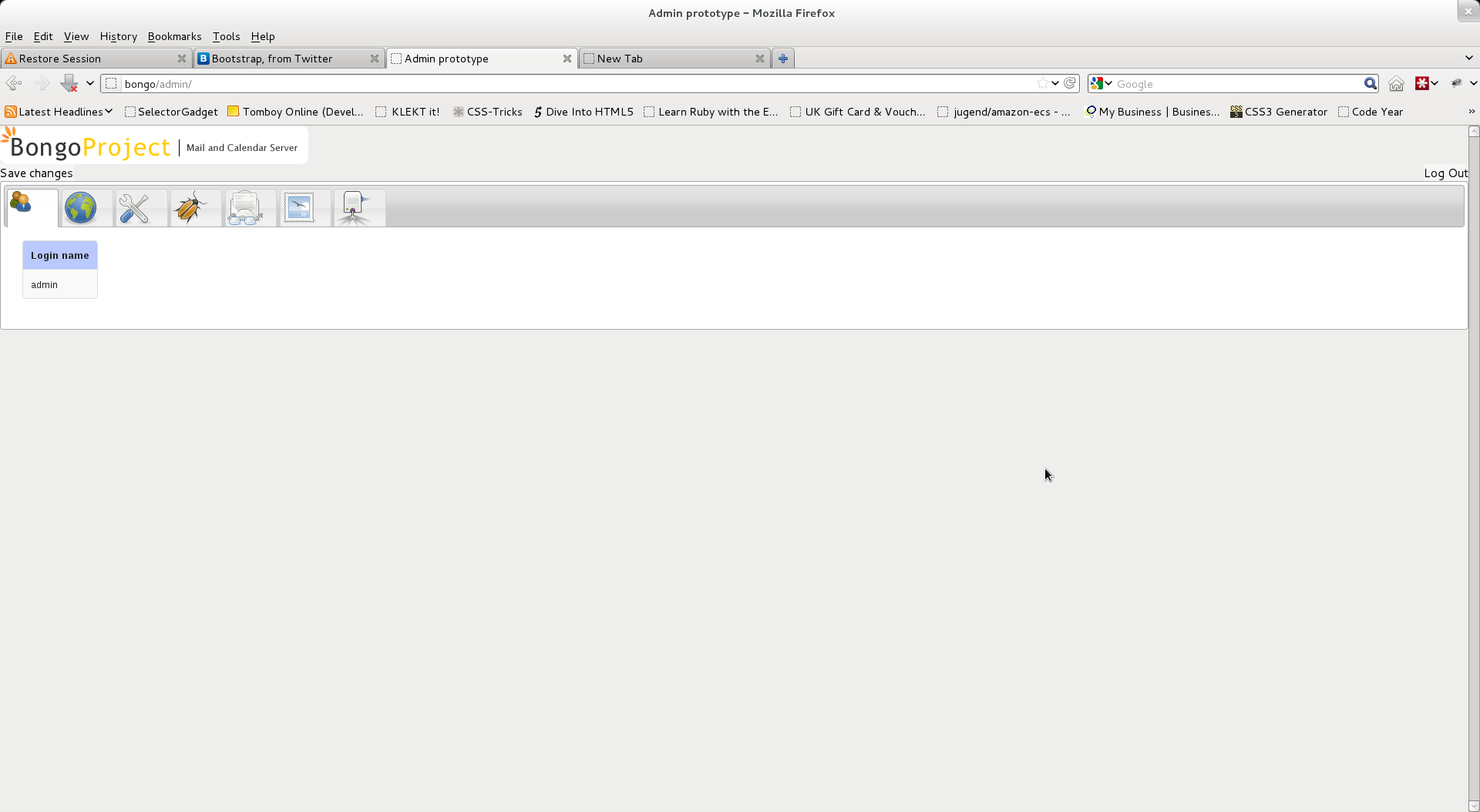Viewport: 1480px width, 812px height.
Task: Open new tab with plus button
Action: (x=783, y=59)
